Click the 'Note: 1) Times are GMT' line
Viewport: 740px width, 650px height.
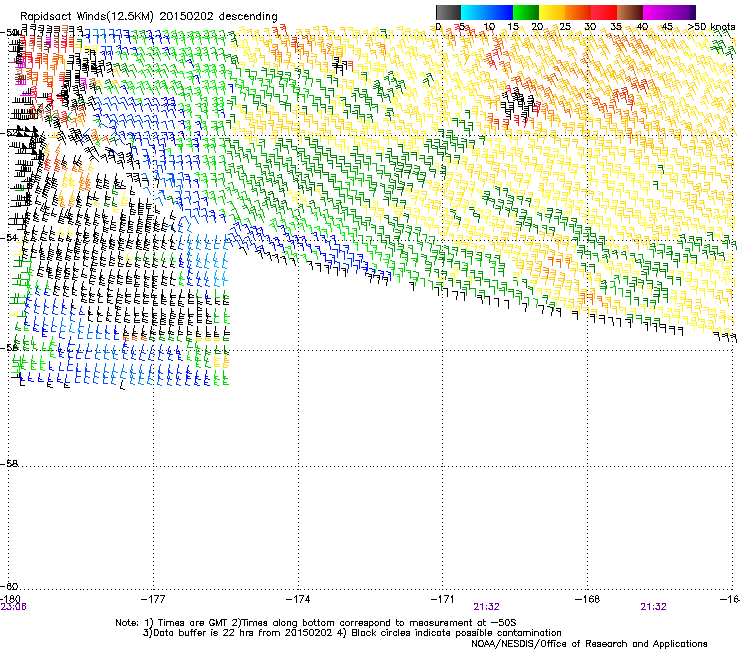[316, 623]
